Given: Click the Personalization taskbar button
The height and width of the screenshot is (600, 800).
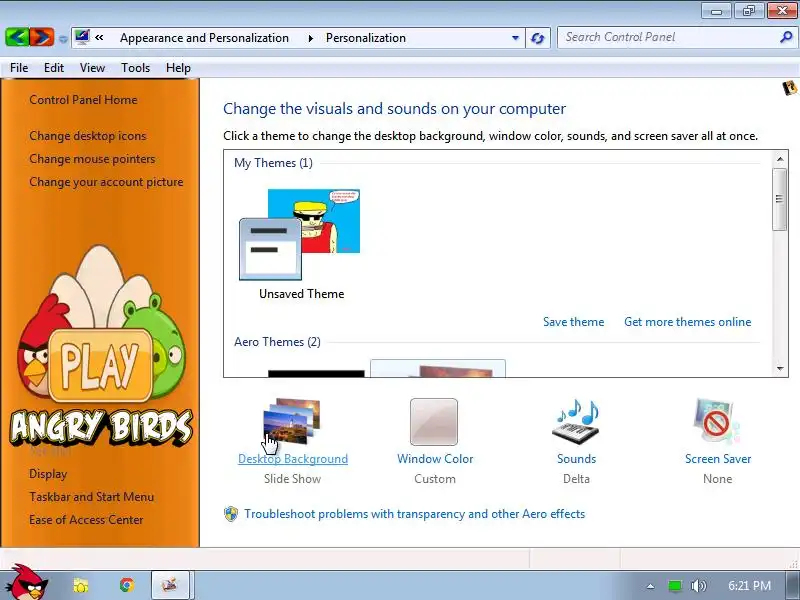Looking at the screenshot, I should [x=170, y=585].
